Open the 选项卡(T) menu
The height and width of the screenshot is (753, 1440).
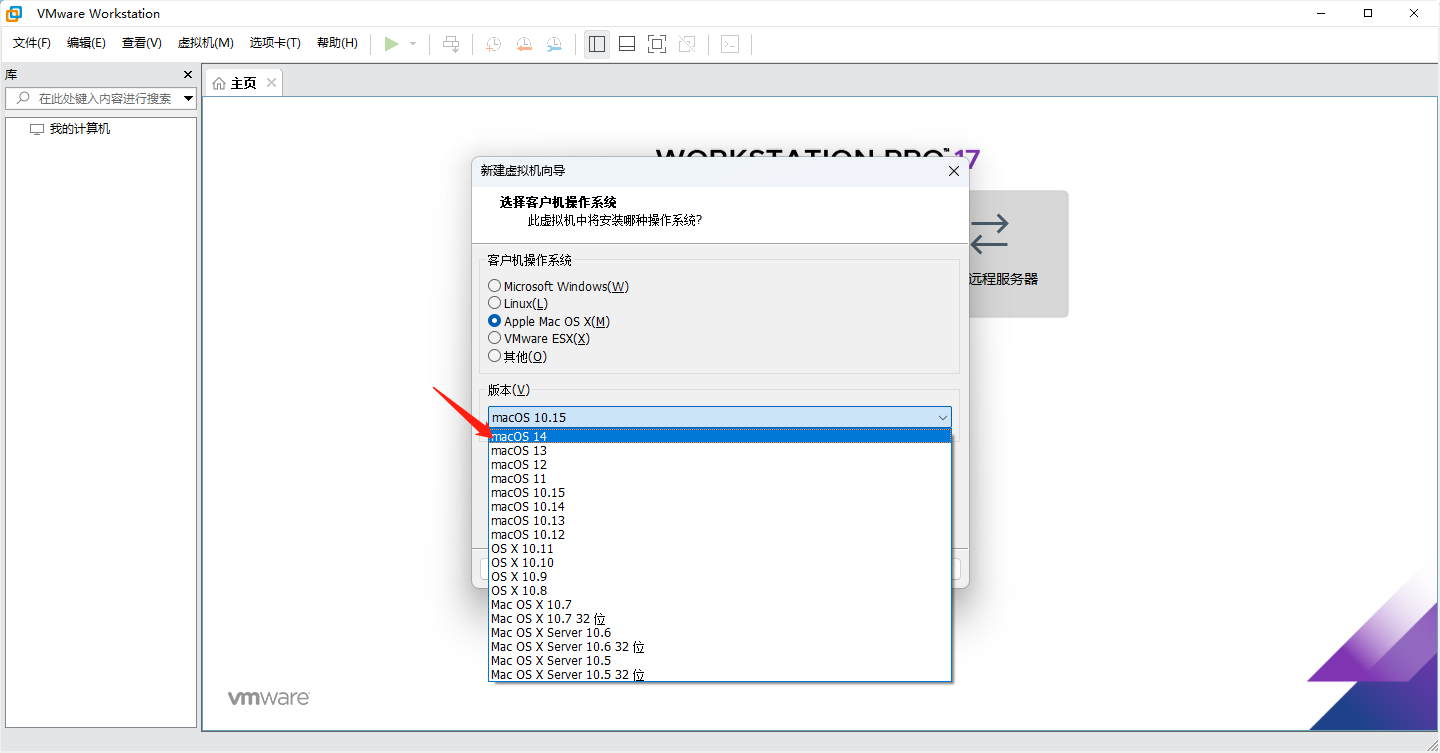[275, 43]
